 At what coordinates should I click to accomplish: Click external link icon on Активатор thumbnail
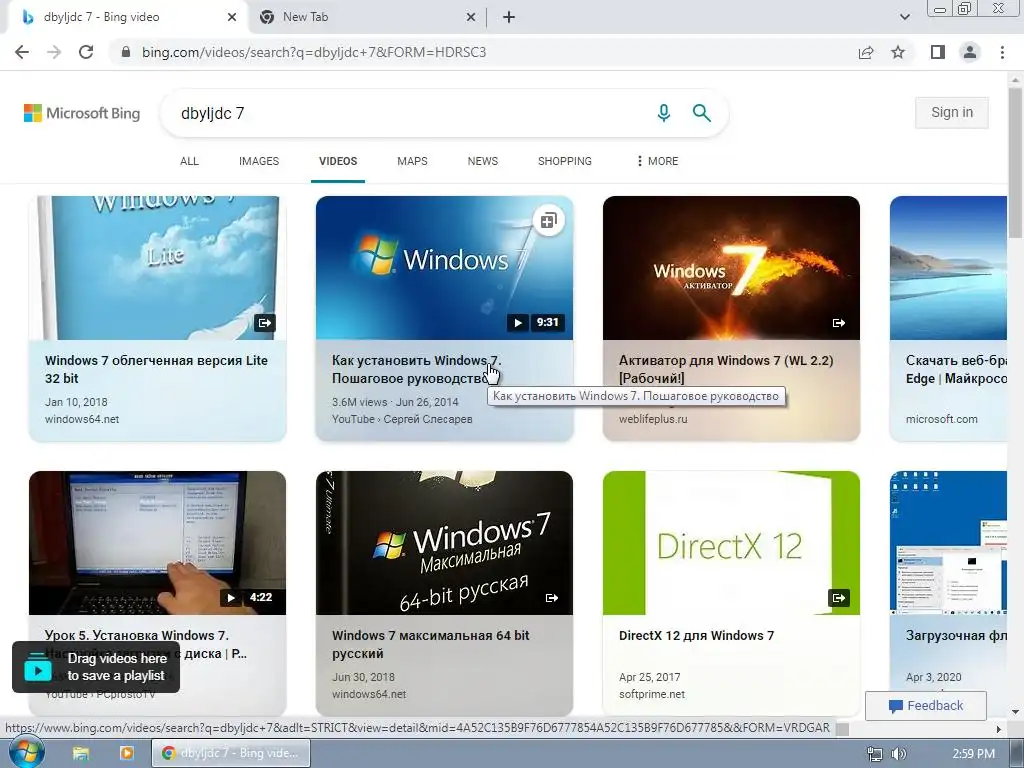point(839,323)
